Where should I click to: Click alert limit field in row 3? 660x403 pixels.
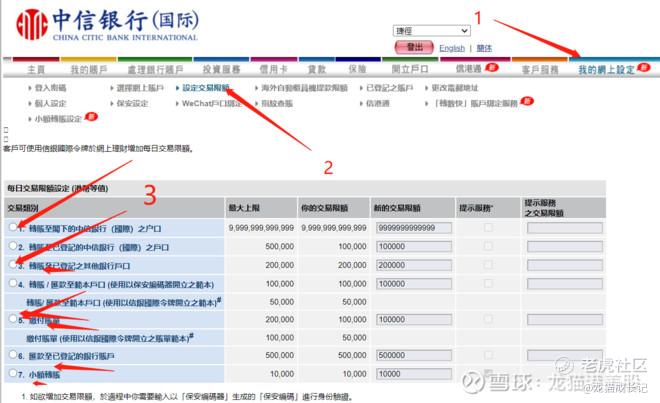pos(564,265)
